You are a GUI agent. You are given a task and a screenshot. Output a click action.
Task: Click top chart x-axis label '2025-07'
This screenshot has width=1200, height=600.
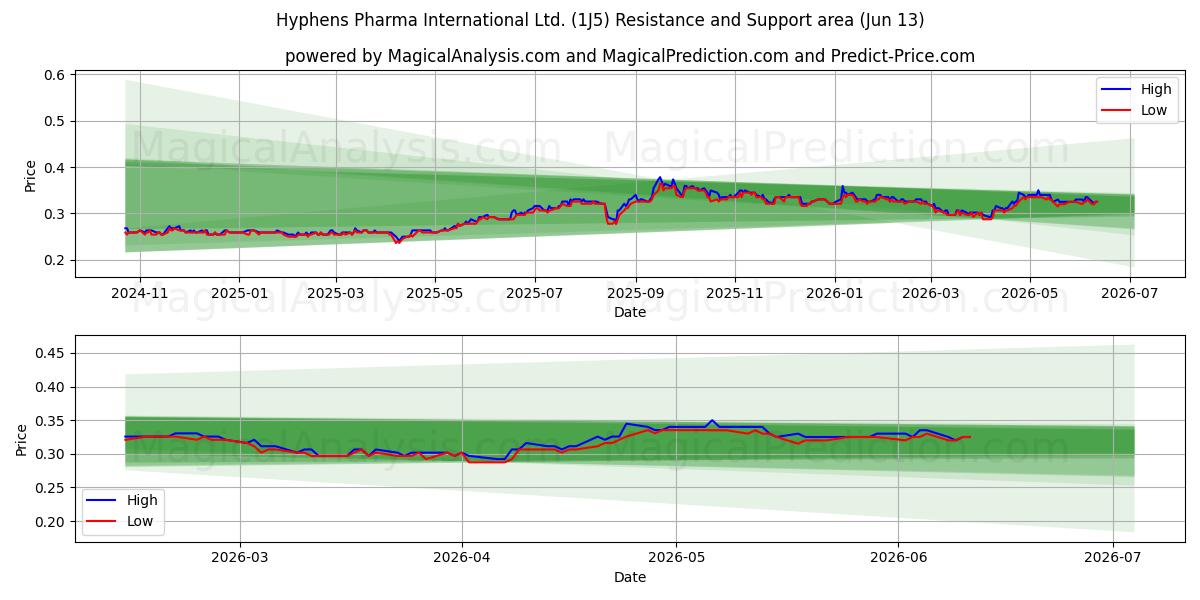click(x=535, y=295)
